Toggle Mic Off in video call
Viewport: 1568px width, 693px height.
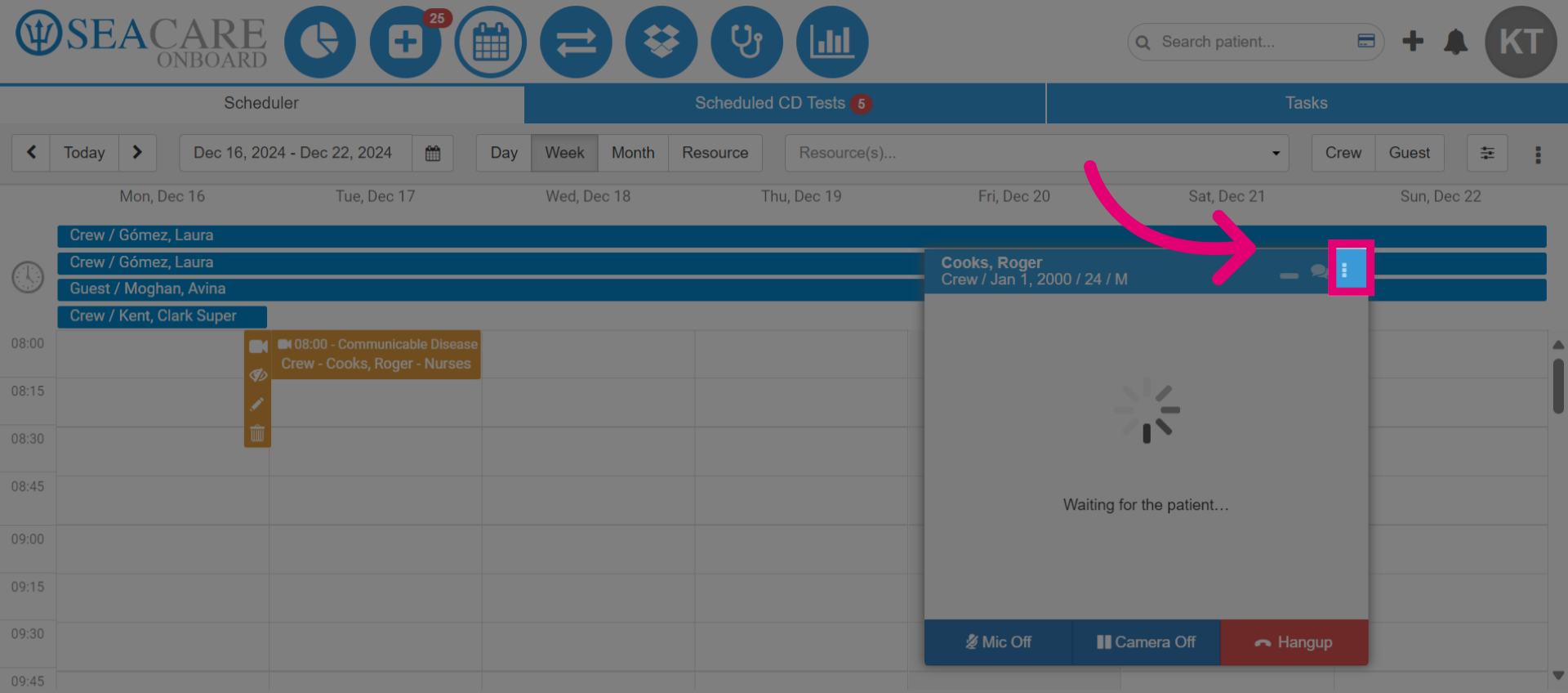click(998, 642)
